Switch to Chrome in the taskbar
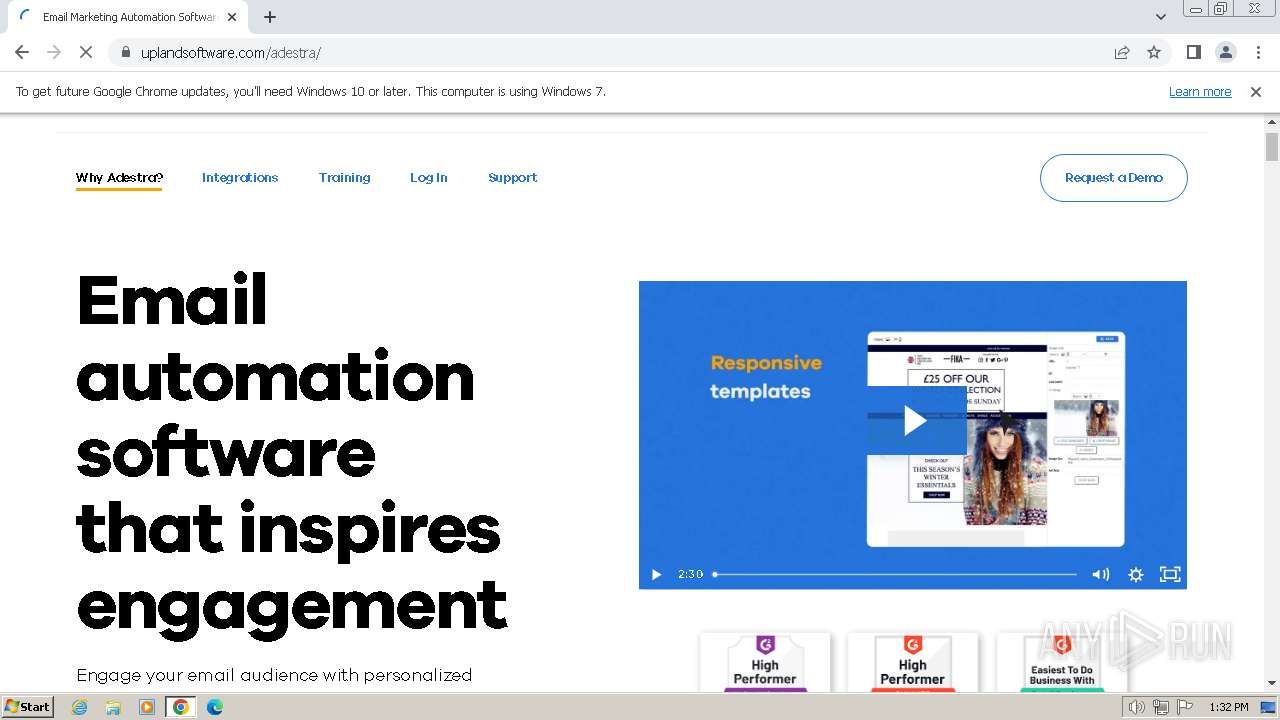 tap(181, 707)
